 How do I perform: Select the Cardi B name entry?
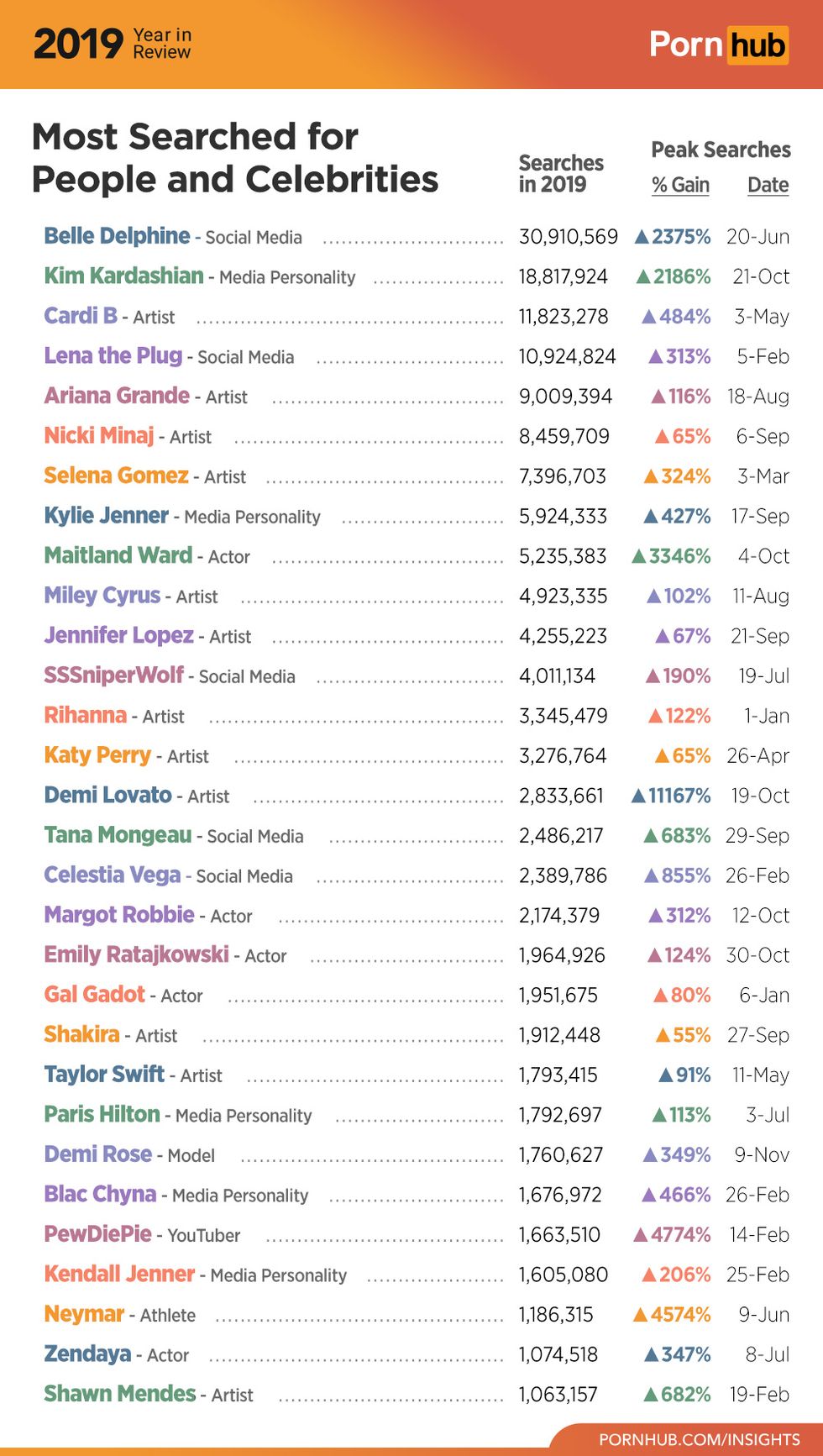pyautogui.click(x=81, y=316)
